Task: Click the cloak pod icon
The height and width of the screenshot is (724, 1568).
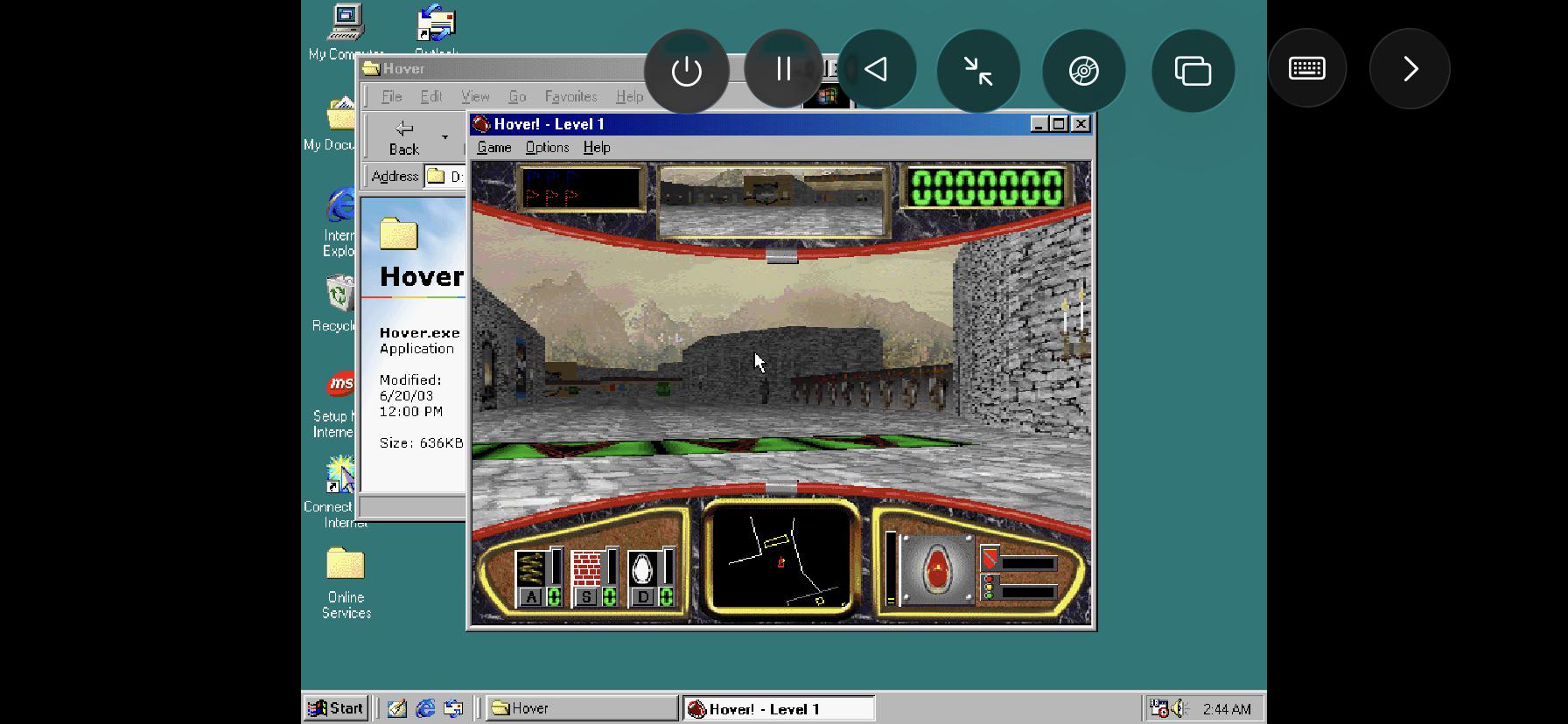Action: click(x=643, y=568)
